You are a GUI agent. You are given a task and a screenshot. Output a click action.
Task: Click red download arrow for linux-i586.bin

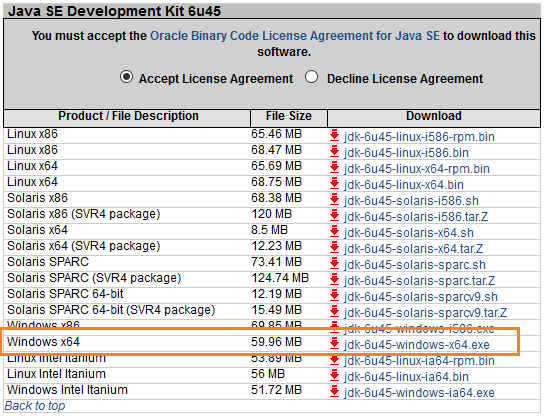pos(334,151)
